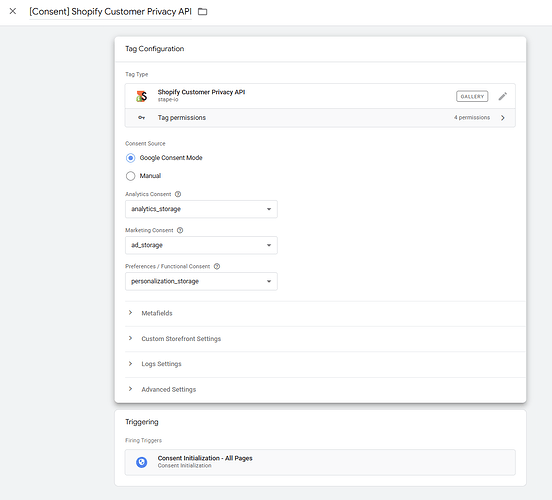Select the Manual consent source radio option
552x500 pixels.
tap(131, 176)
